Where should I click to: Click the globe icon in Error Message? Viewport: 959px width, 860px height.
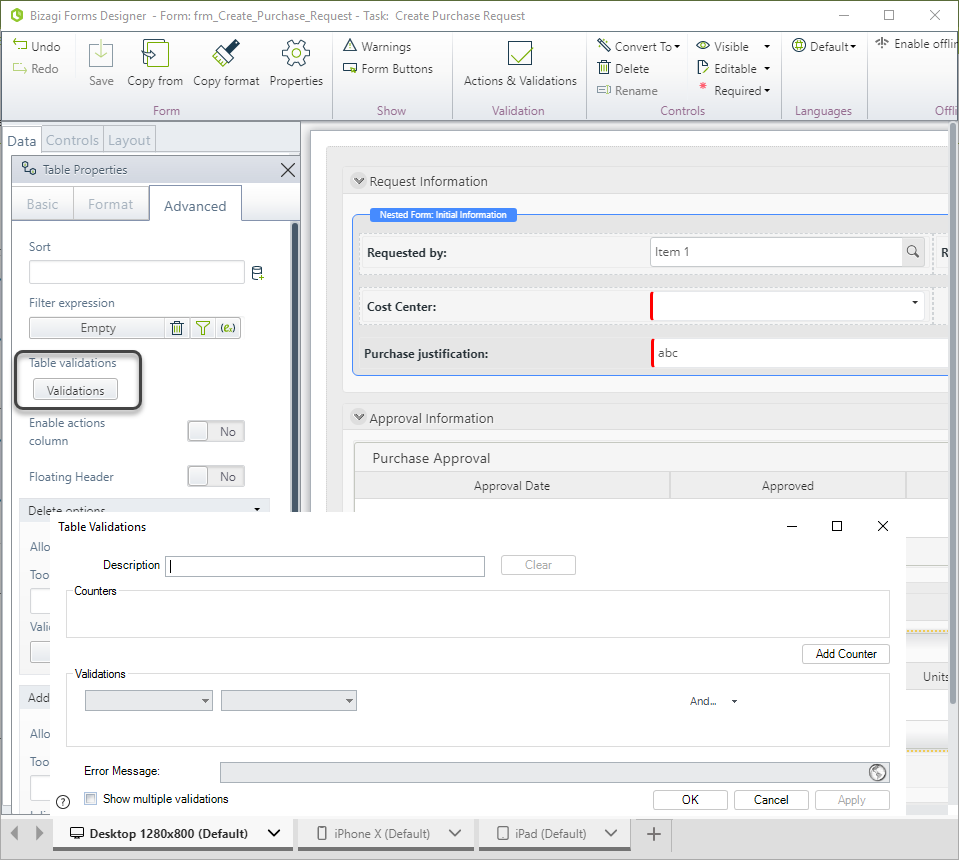coord(877,773)
